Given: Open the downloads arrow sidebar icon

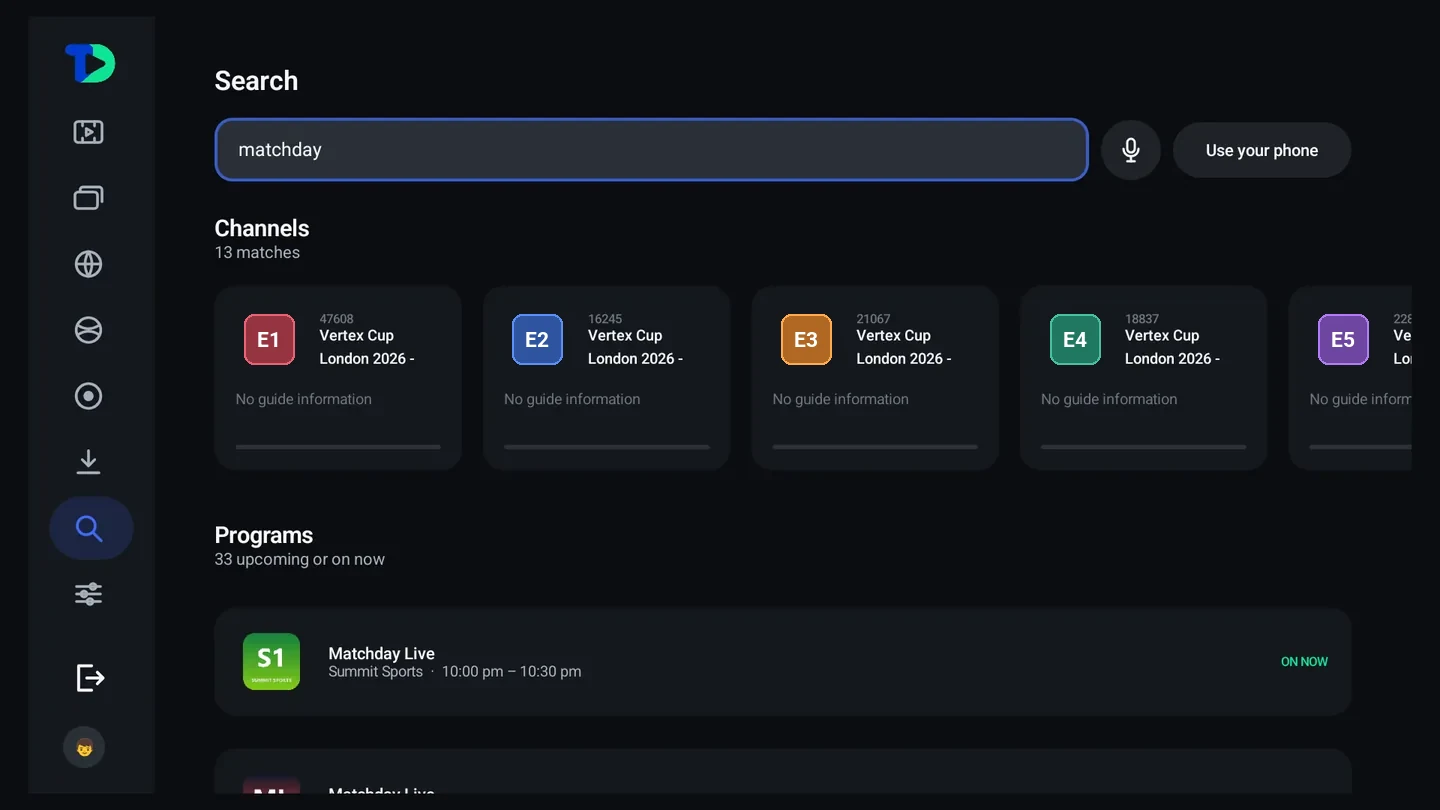Looking at the screenshot, I should tap(89, 462).
